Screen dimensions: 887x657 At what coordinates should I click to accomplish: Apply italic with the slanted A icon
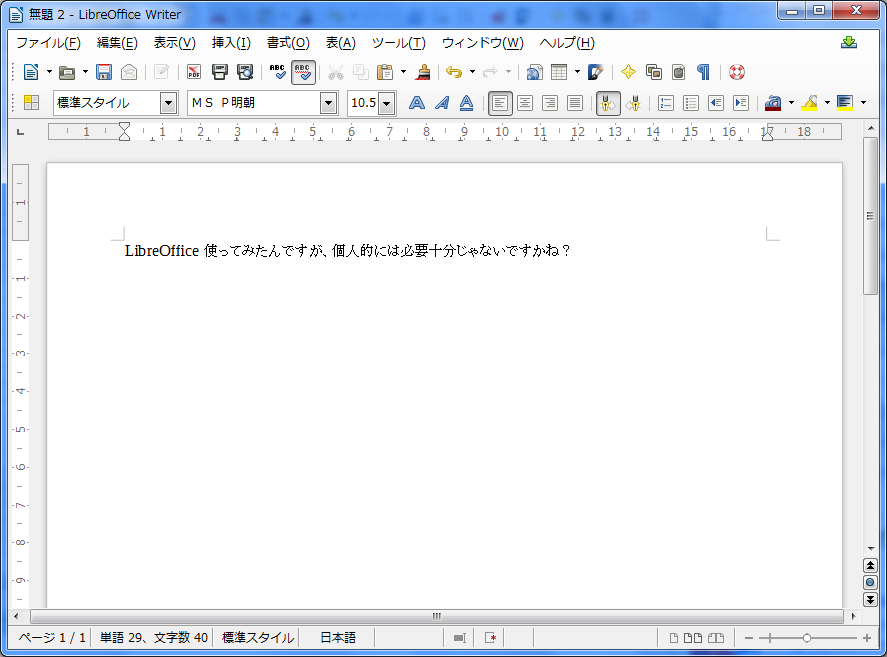click(442, 102)
